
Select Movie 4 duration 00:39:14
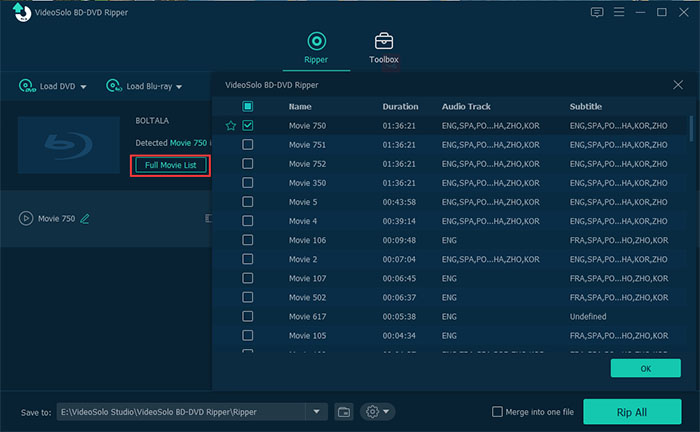pyautogui.click(x=399, y=221)
